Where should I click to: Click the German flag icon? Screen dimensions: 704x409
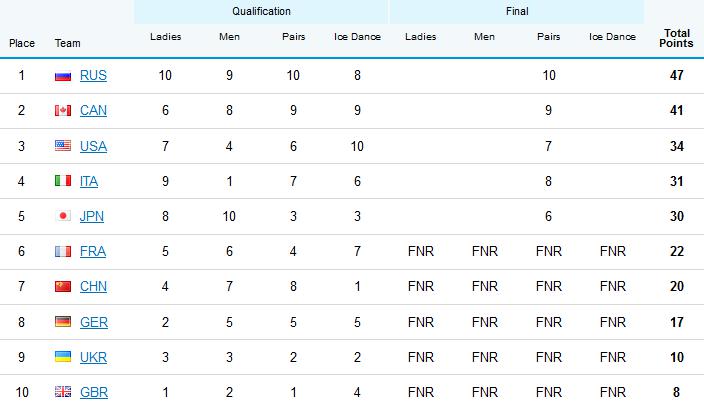click(63, 322)
